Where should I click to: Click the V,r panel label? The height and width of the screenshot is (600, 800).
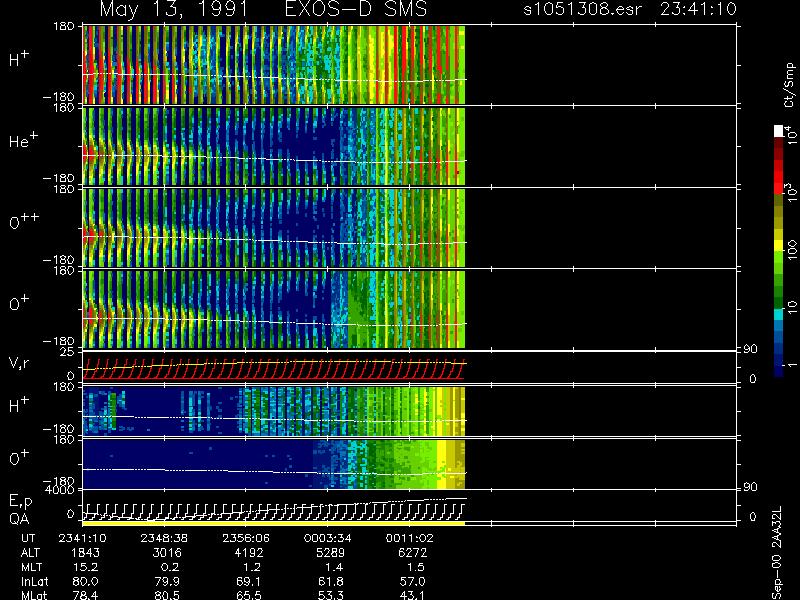[19, 363]
